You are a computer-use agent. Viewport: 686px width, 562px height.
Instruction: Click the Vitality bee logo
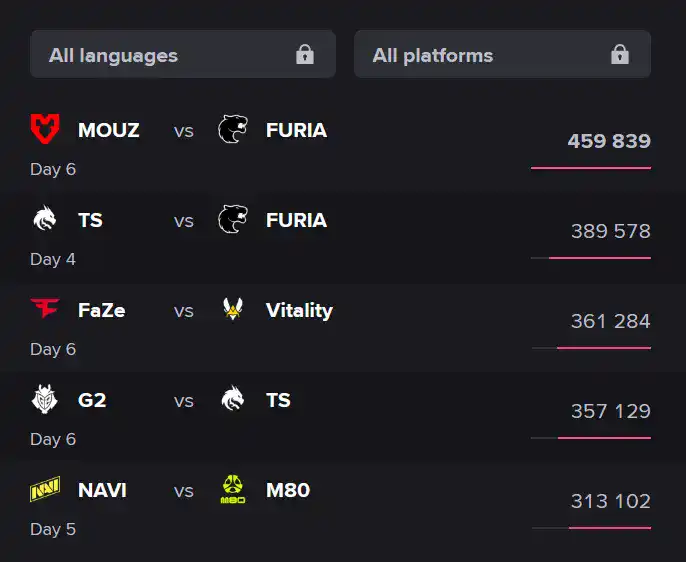(x=233, y=310)
